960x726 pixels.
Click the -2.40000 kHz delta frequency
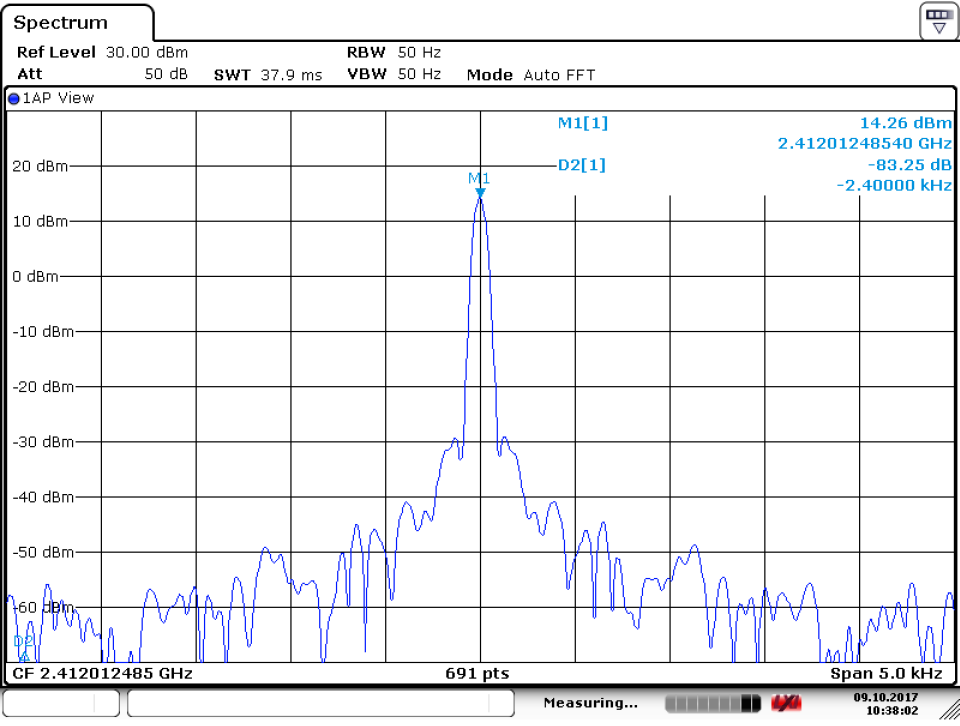click(894, 185)
